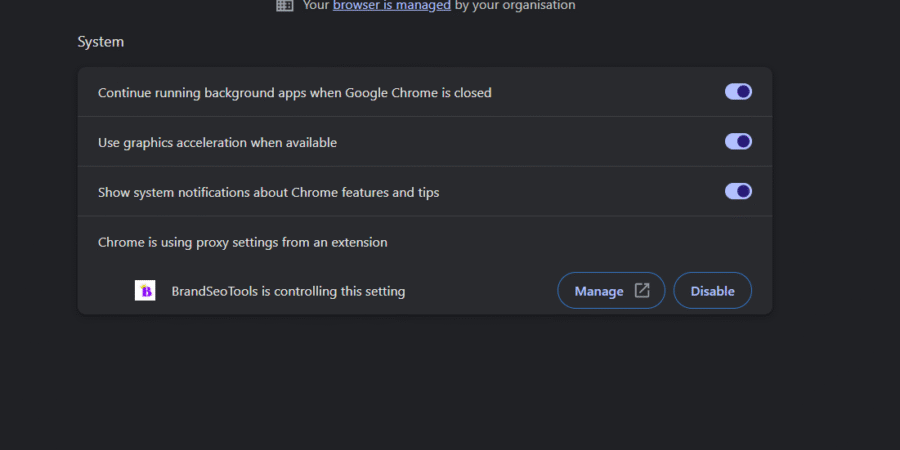Viewport: 900px width, 450px height.
Task: Click the Manage extension button
Action: 611,290
